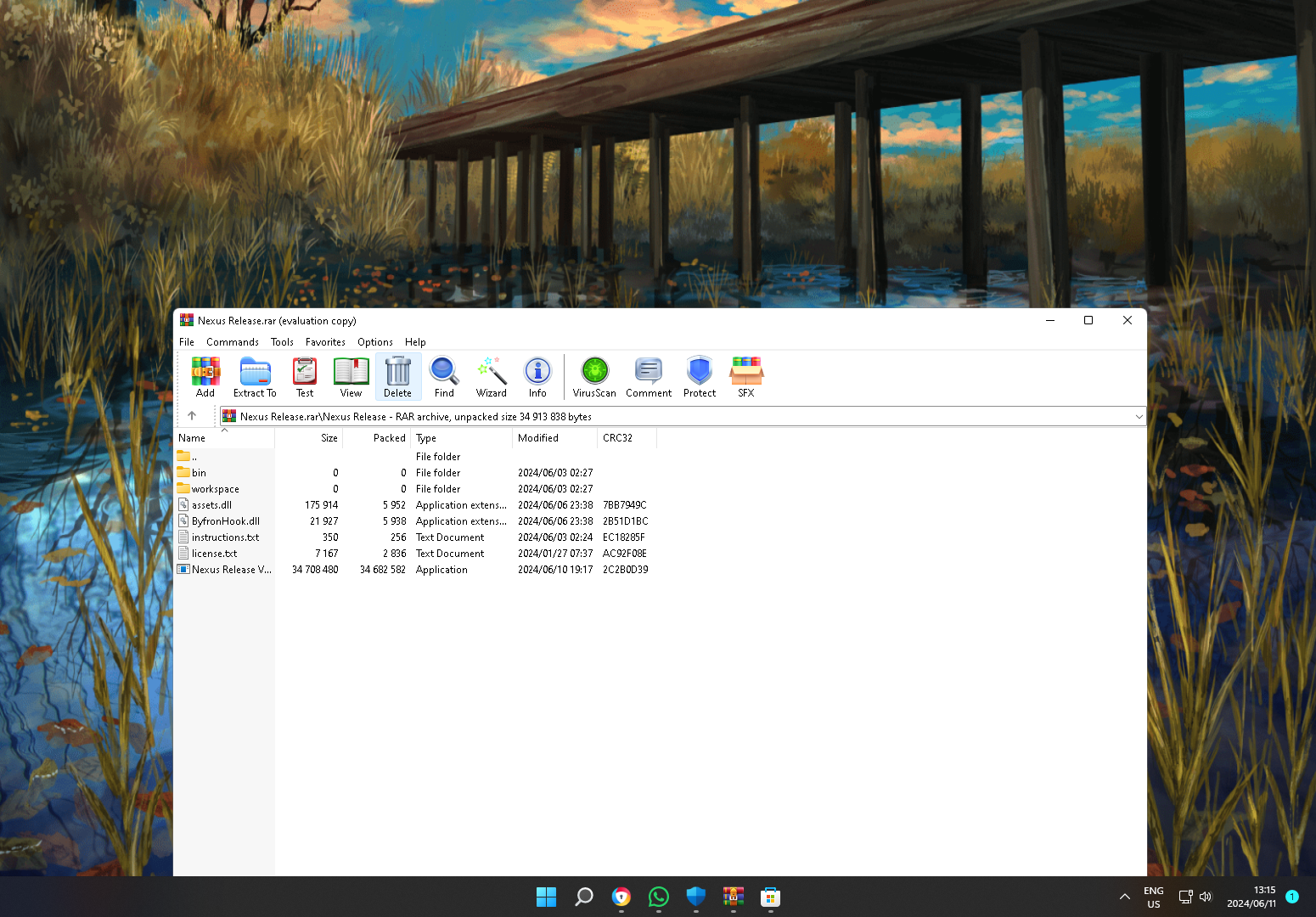The image size is (1316, 917).
Task: Go up one folder level arrow
Action: pos(192,416)
